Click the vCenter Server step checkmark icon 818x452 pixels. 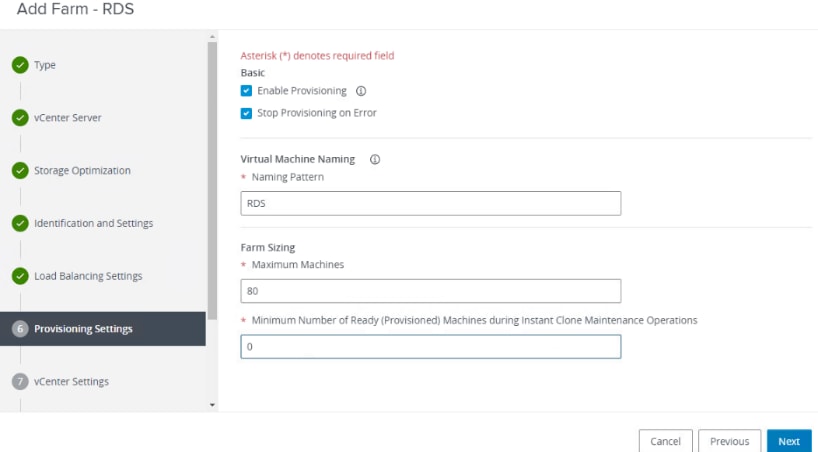[20, 117]
